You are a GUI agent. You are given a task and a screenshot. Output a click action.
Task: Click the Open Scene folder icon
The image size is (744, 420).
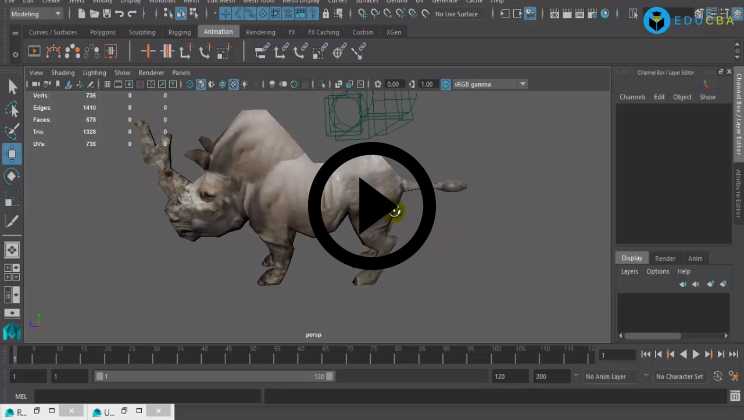[x=92, y=14]
